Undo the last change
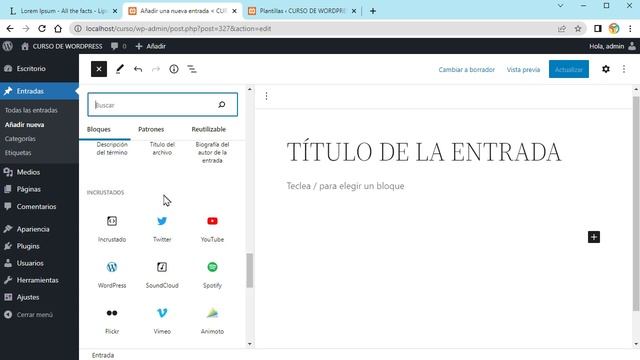640x360 pixels. point(138,69)
